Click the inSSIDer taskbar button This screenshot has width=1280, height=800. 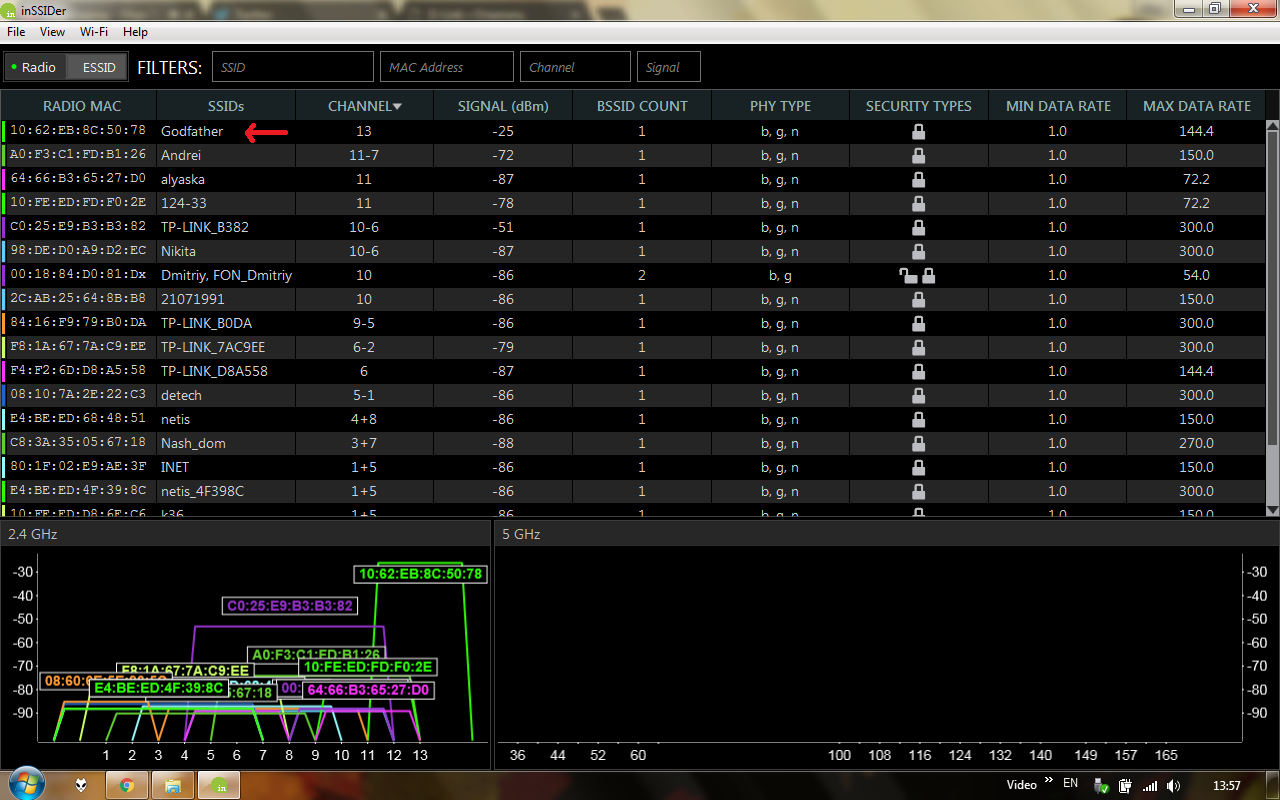click(219, 785)
